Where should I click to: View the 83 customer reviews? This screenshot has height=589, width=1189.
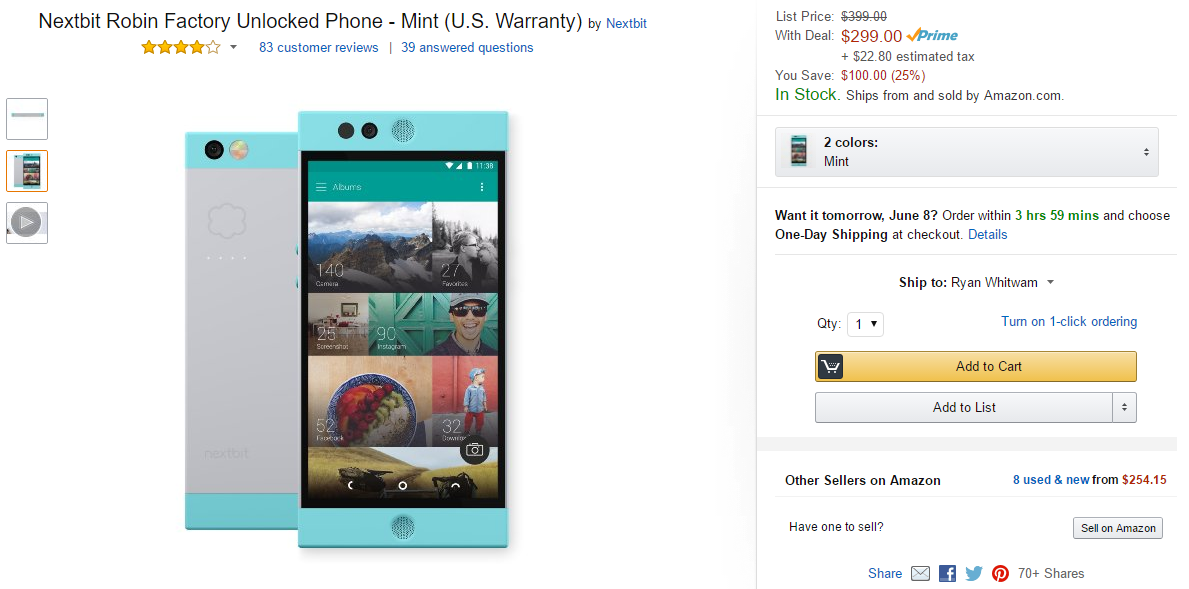pos(318,46)
